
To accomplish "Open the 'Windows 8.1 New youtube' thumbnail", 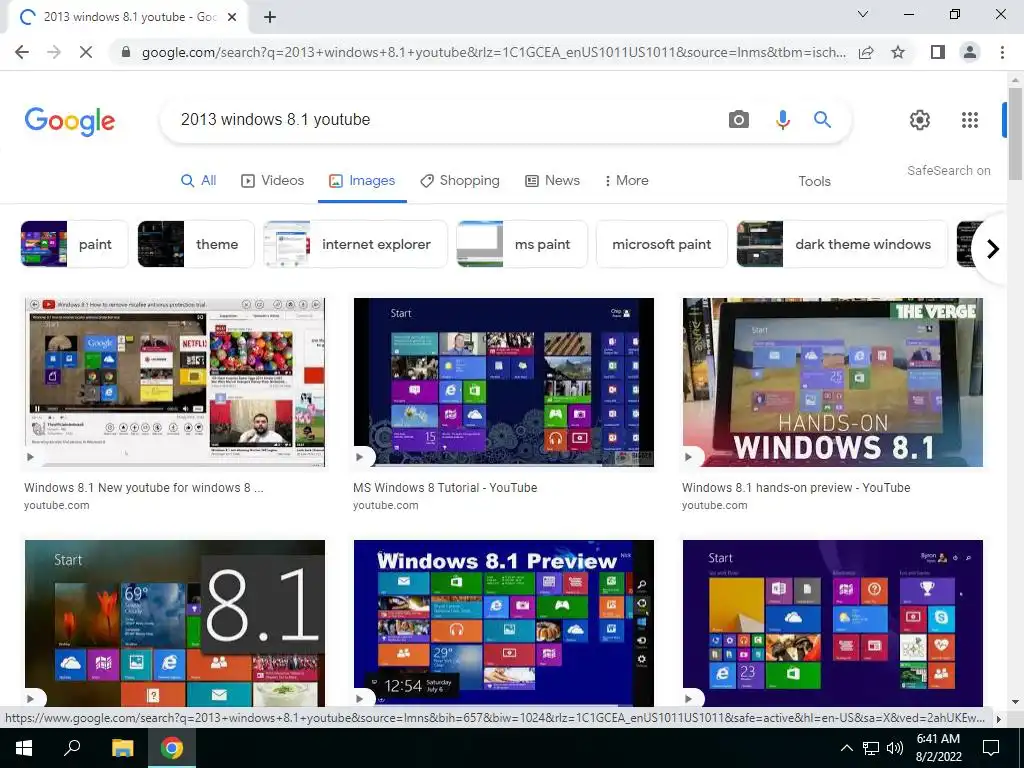I will pyautogui.click(x=175, y=382).
